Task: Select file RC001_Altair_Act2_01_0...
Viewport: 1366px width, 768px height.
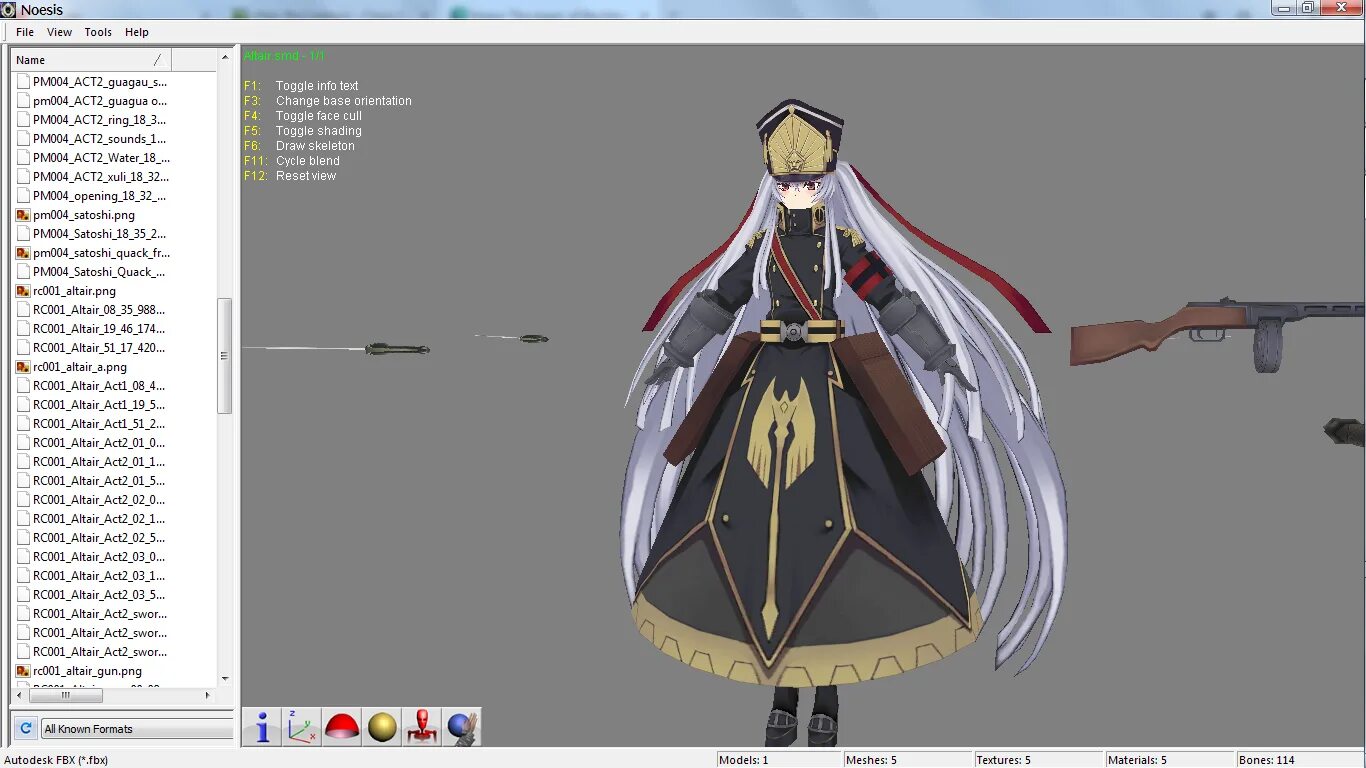Action: pyautogui.click(x=99, y=443)
